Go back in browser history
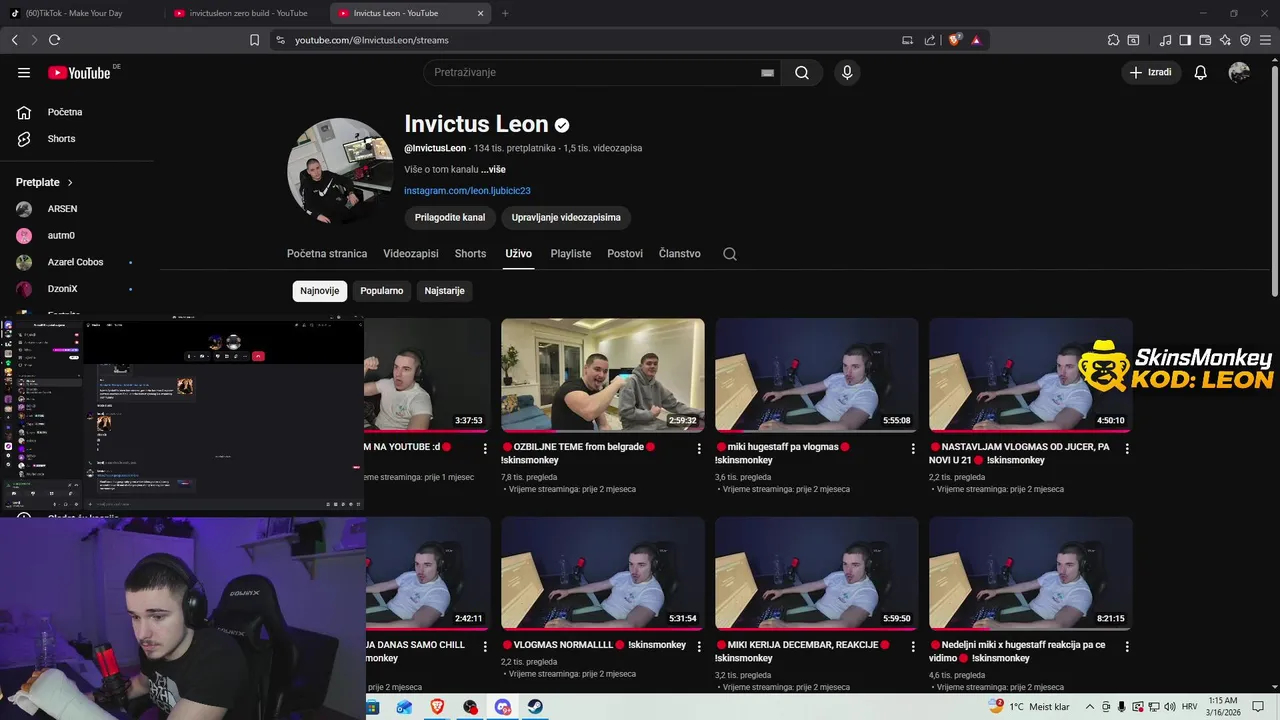 (14, 40)
